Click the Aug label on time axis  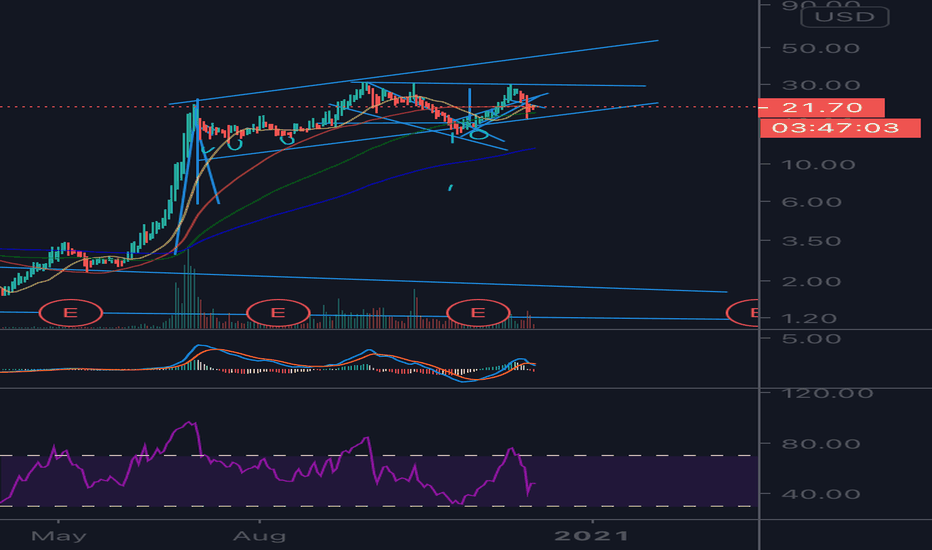point(259,536)
